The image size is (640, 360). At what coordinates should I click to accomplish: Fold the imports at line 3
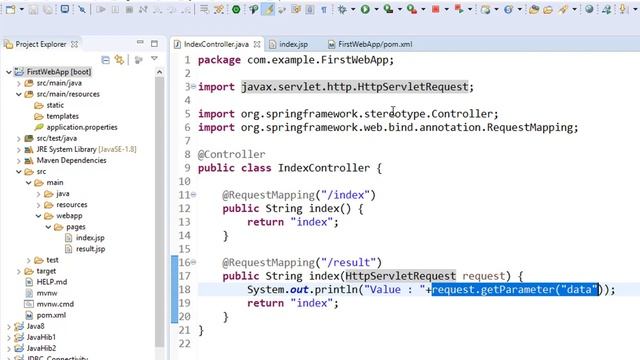point(194,87)
